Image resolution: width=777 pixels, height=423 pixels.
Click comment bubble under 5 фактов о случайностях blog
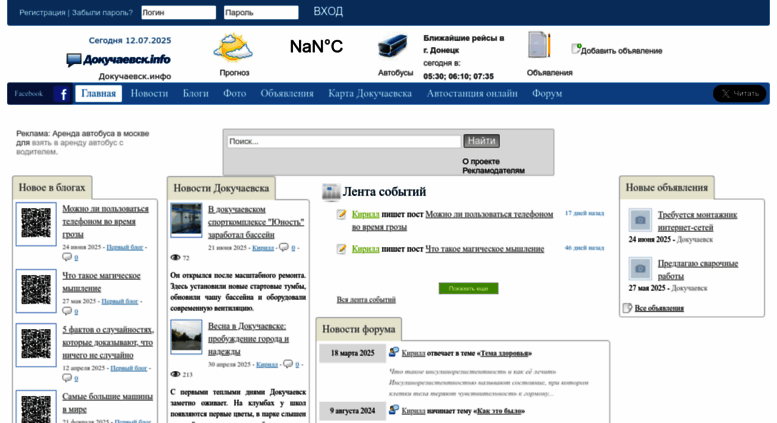click(67, 377)
